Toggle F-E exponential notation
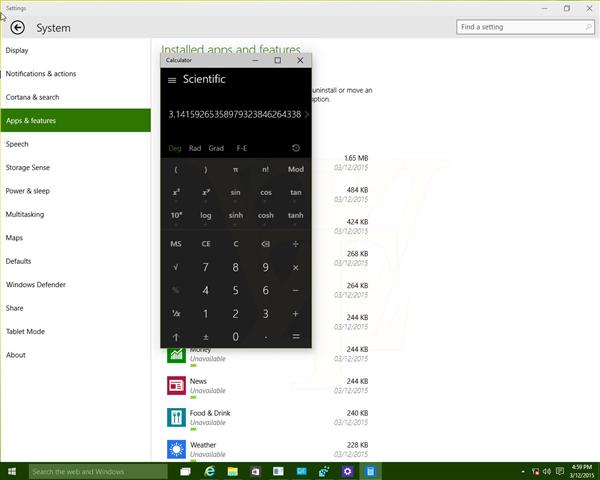Image resolution: width=600 pixels, height=480 pixels. [241, 148]
